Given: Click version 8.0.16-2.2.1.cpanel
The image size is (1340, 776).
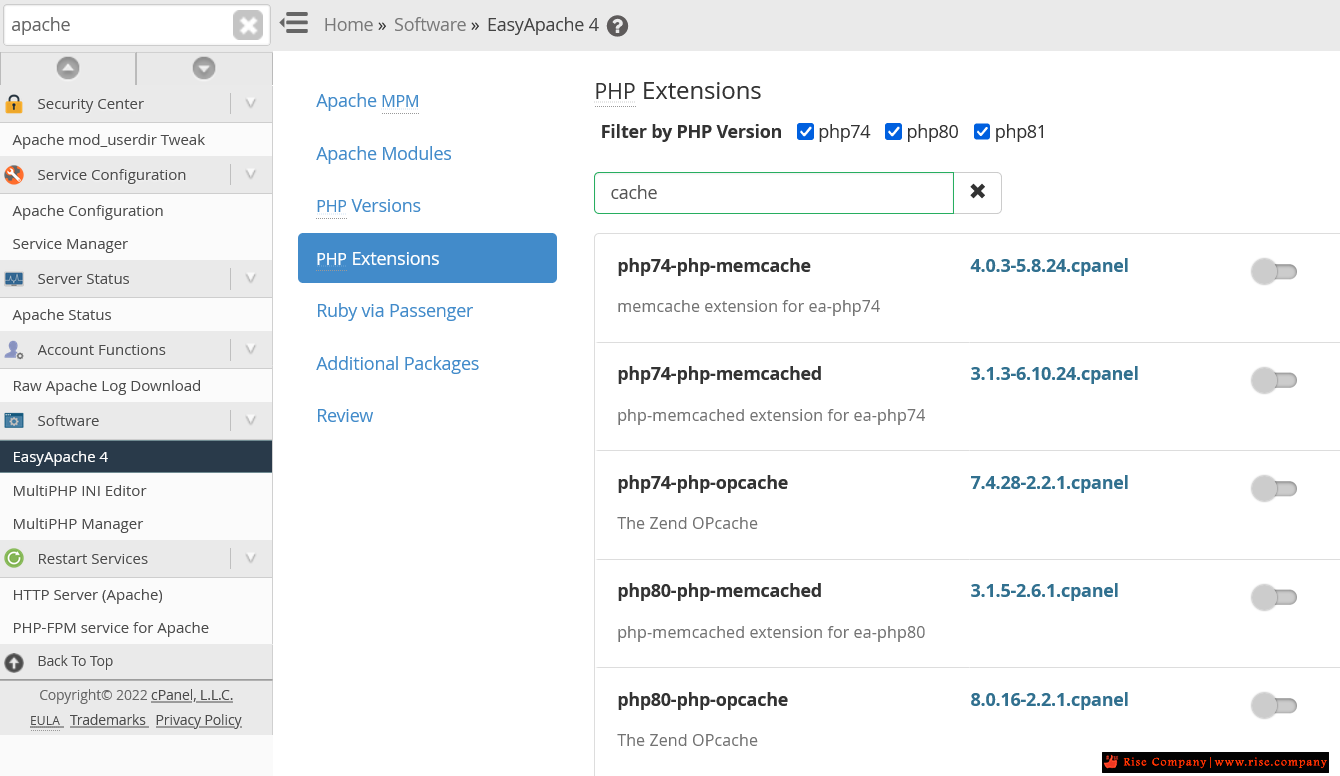Looking at the screenshot, I should coord(1049,700).
